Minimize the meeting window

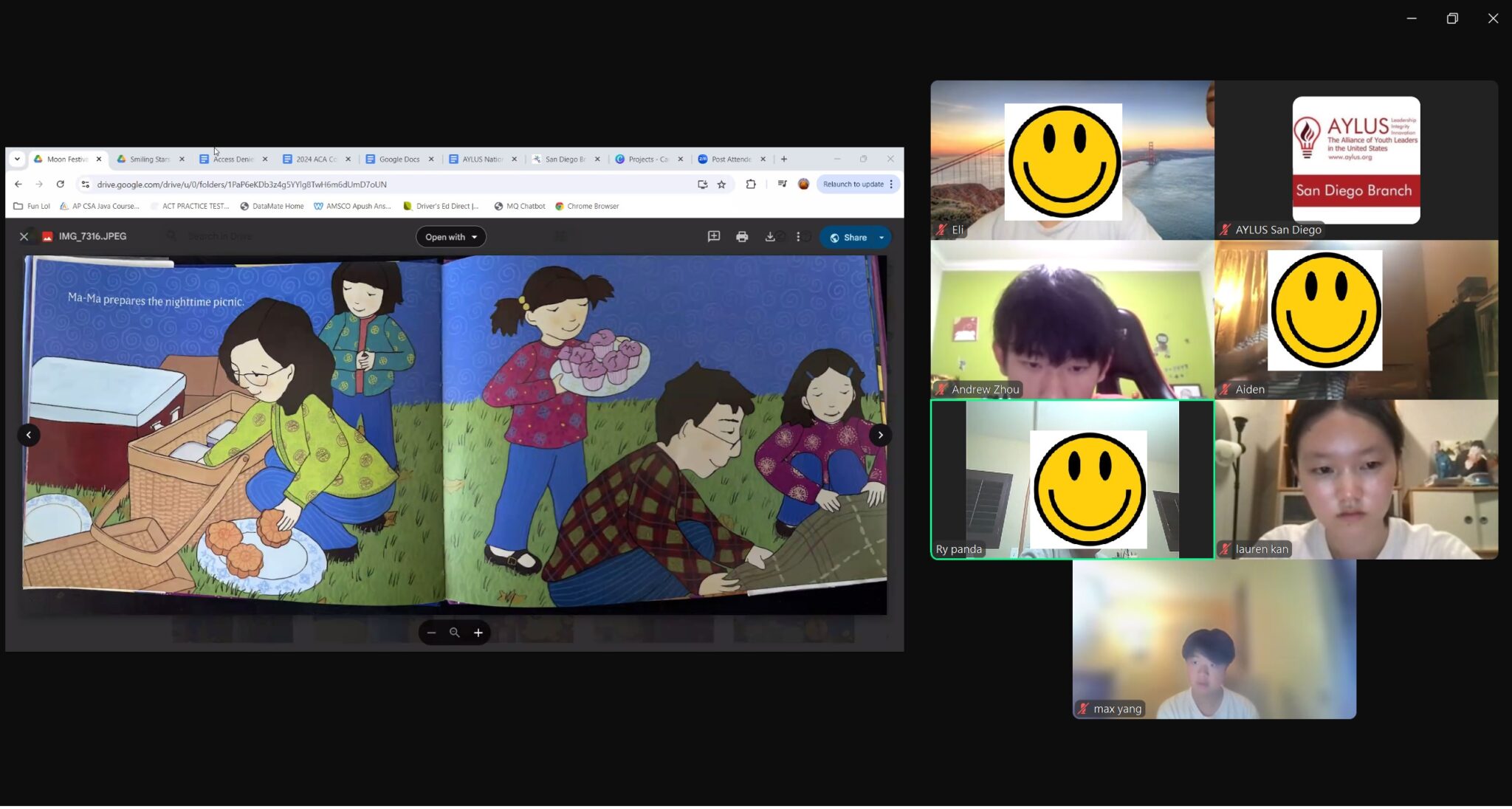click(1412, 18)
